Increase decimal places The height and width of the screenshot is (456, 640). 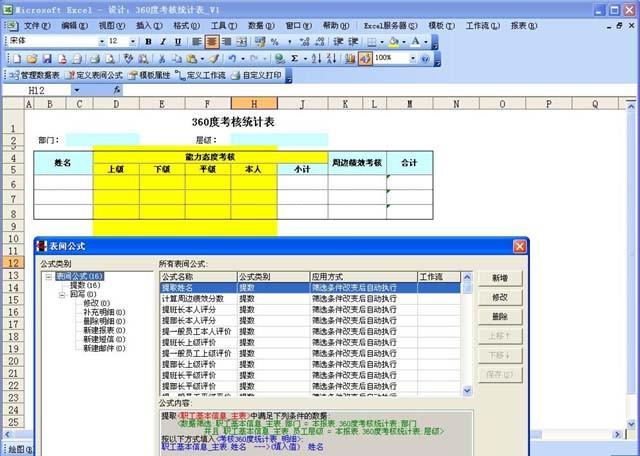pos(304,42)
